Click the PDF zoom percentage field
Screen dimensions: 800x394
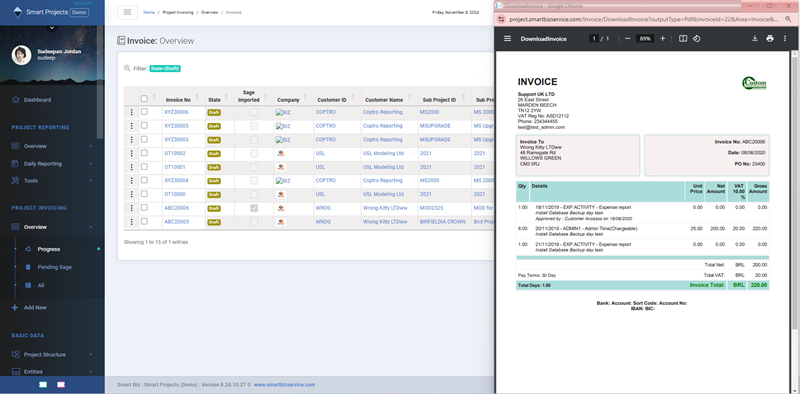(645, 39)
